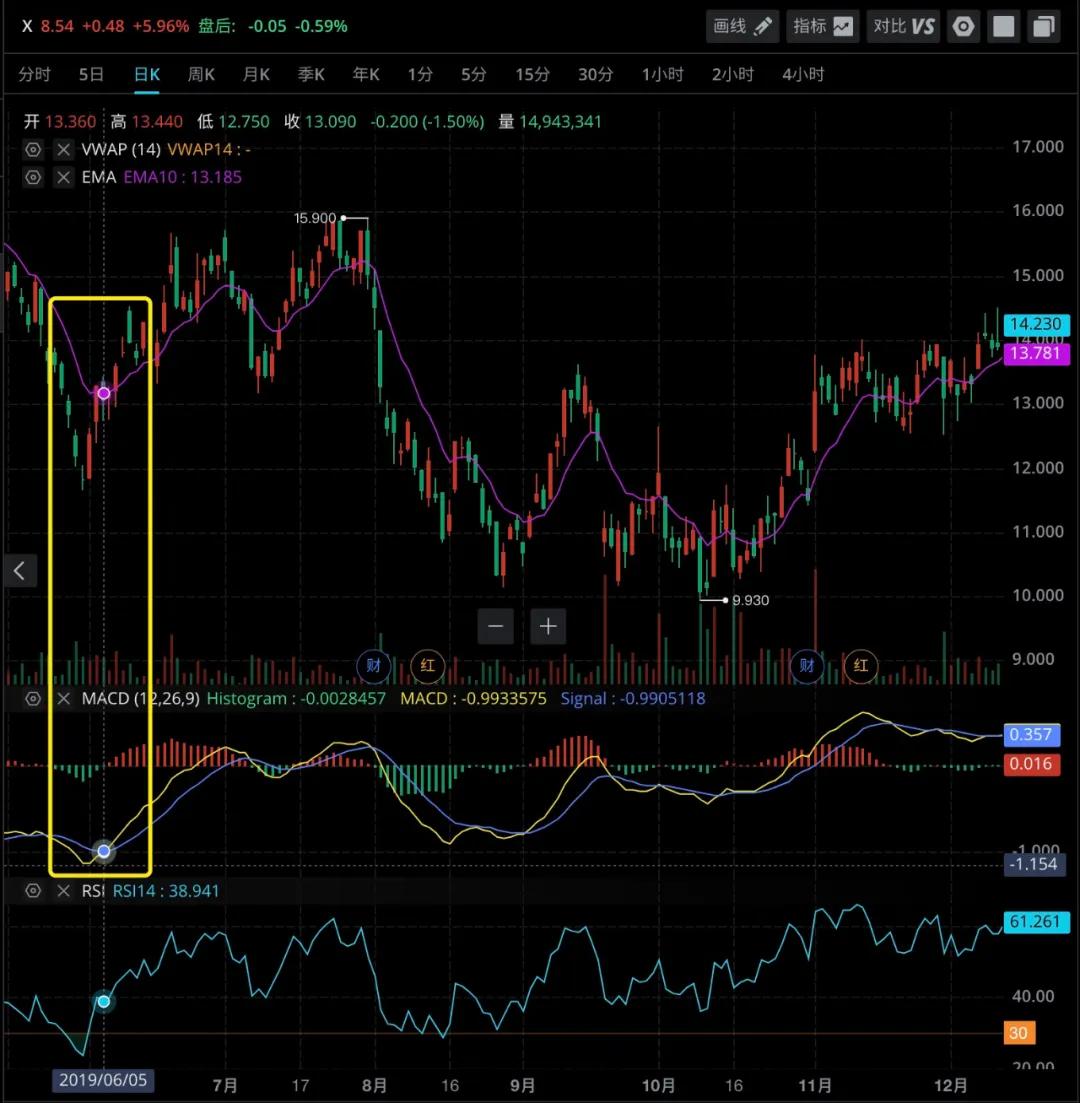
Task: Click the multi-window layout icon
Action: tap(1043, 26)
